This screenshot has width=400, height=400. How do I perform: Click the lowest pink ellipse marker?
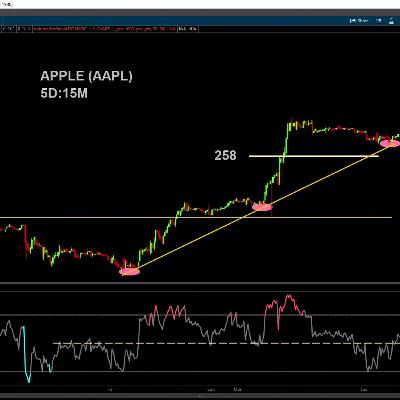pyautogui.click(x=129, y=272)
